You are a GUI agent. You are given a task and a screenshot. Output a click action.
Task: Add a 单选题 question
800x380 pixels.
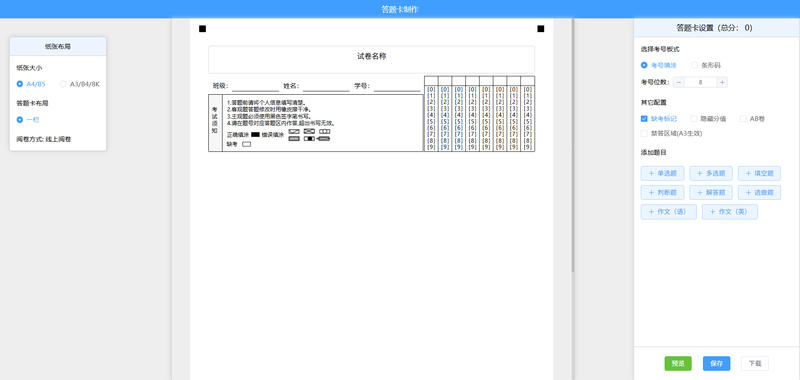point(662,173)
